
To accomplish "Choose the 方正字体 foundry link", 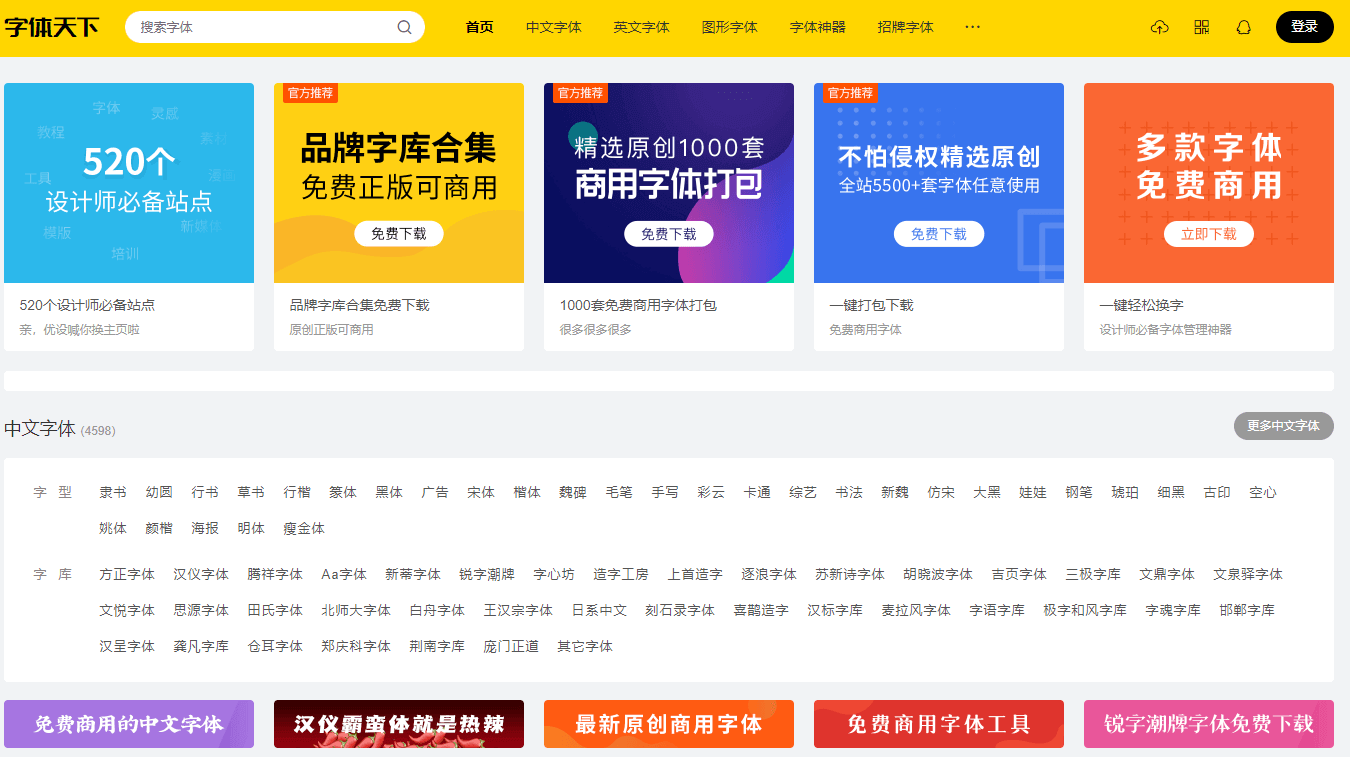I will click(x=127, y=574).
